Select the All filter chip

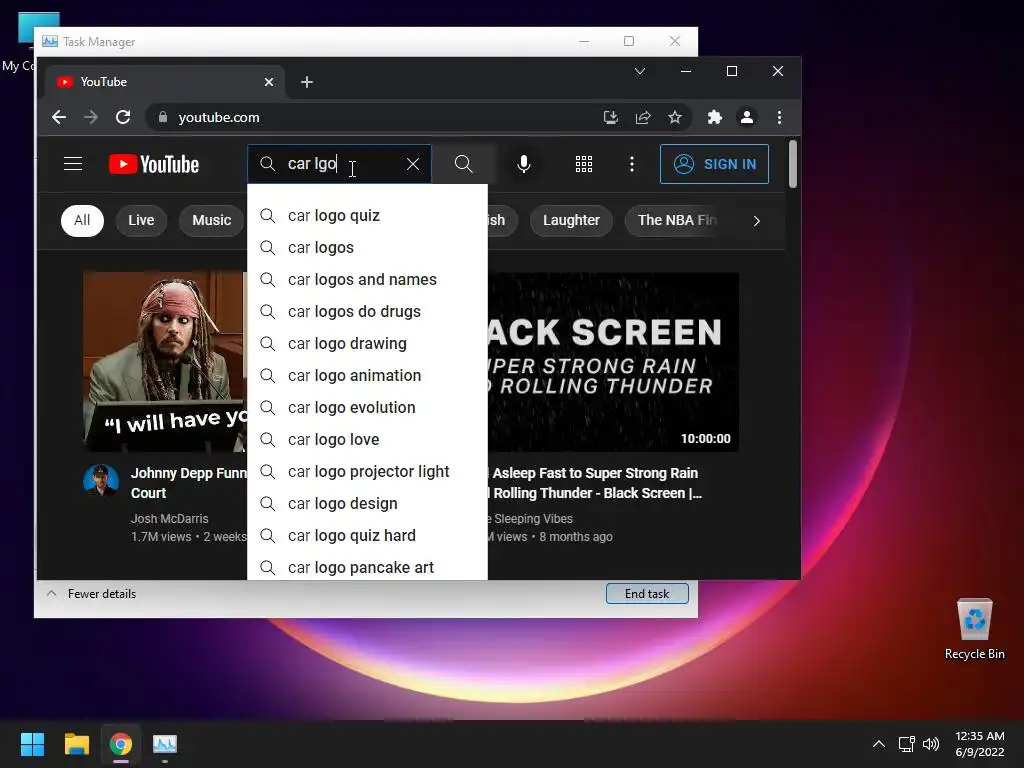click(x=82, y=221)
